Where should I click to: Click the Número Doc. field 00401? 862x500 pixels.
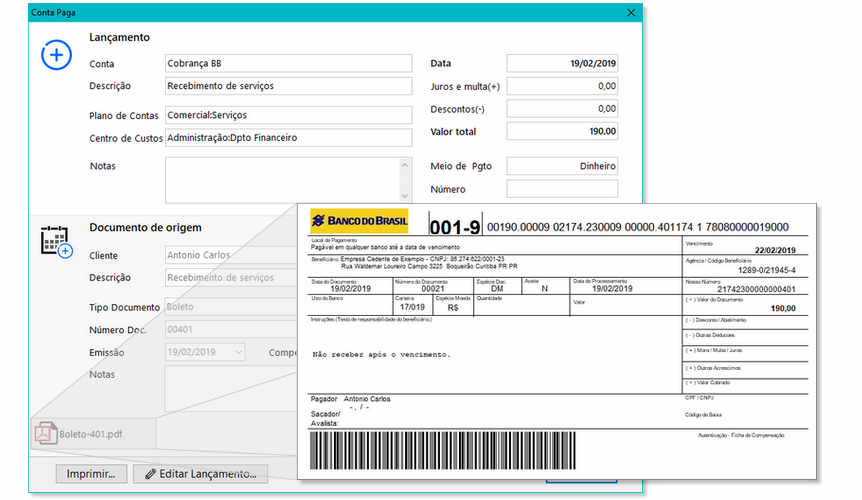(231, 330)
